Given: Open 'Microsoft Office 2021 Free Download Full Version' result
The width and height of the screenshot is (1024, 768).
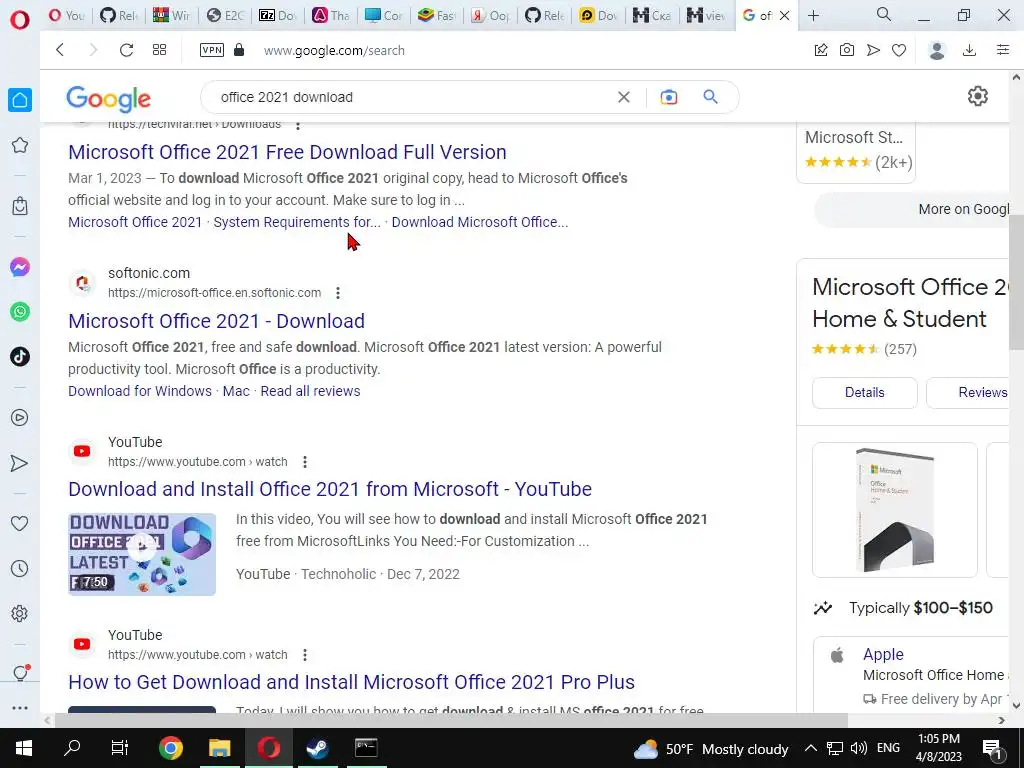Looking at the screenshot, I should point(287,152).
